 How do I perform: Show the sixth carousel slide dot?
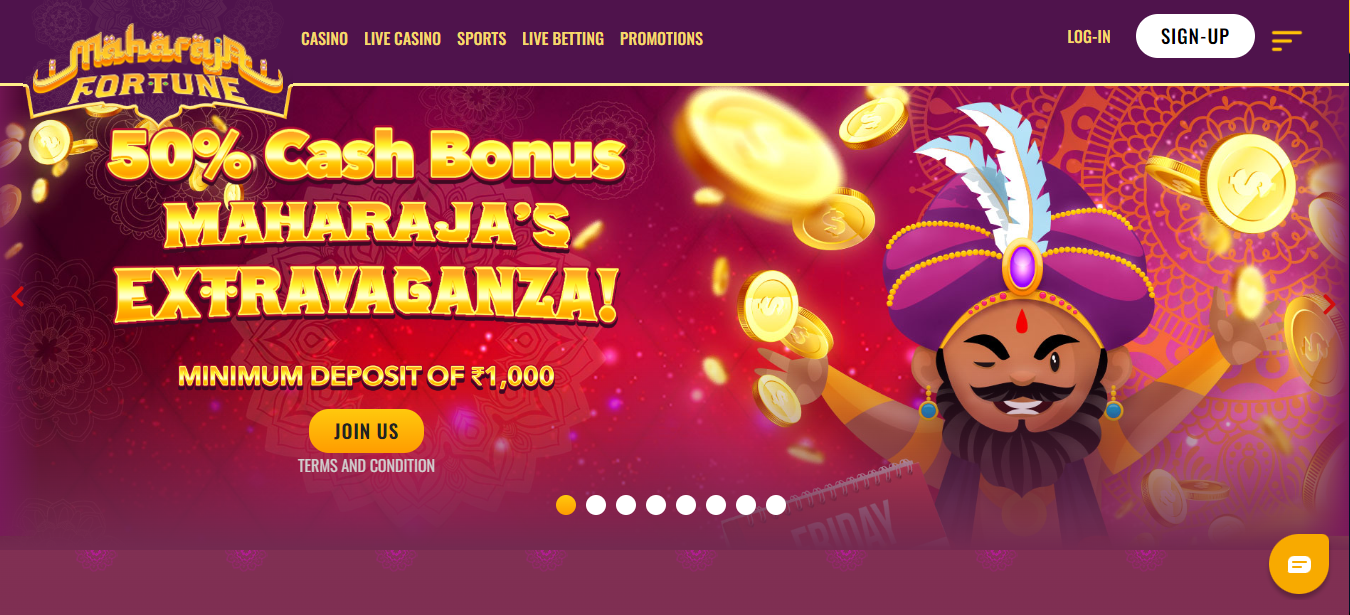click(x=716, y=505)
